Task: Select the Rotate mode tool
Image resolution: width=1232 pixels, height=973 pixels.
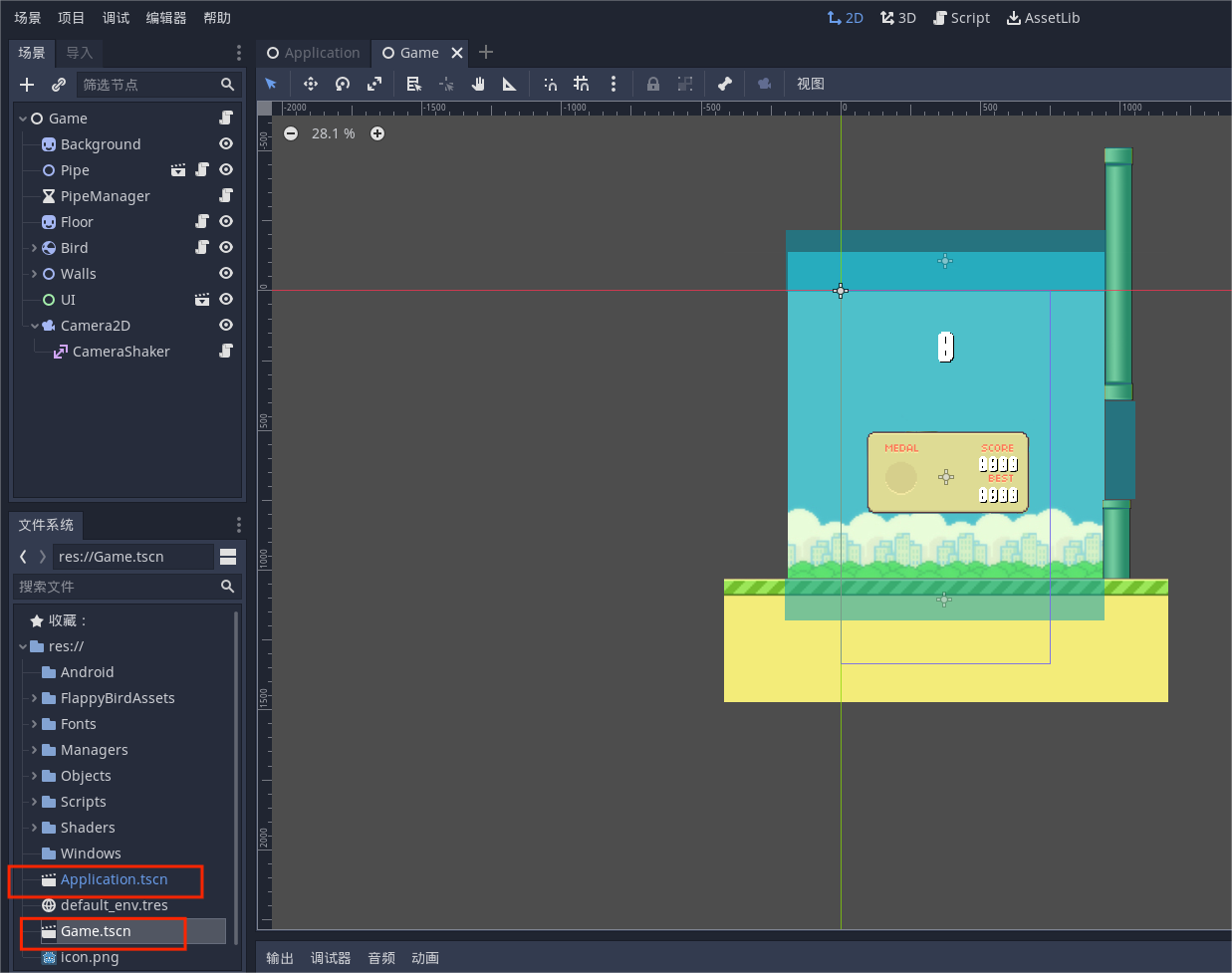Action: point(343,84)
